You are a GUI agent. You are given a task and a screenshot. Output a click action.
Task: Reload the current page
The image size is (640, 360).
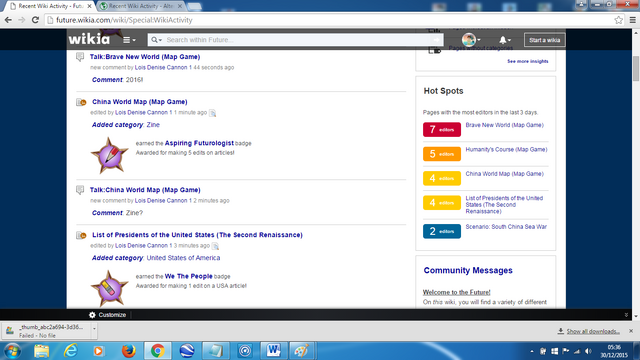(36, 20)
